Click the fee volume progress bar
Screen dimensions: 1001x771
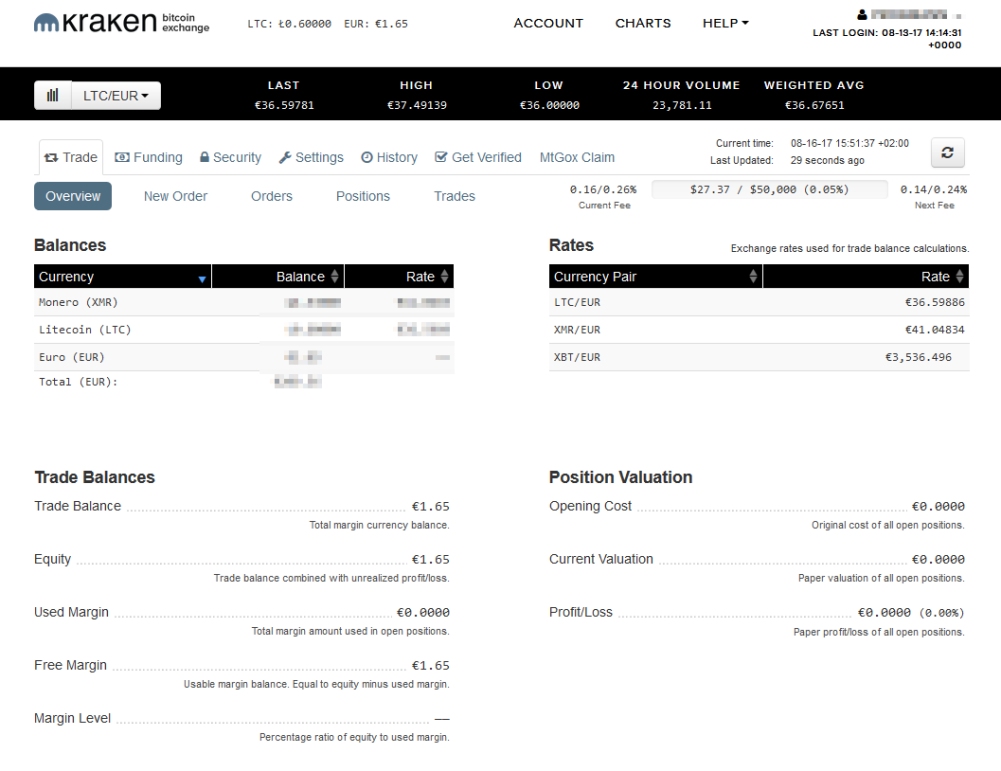pos(769,190)
